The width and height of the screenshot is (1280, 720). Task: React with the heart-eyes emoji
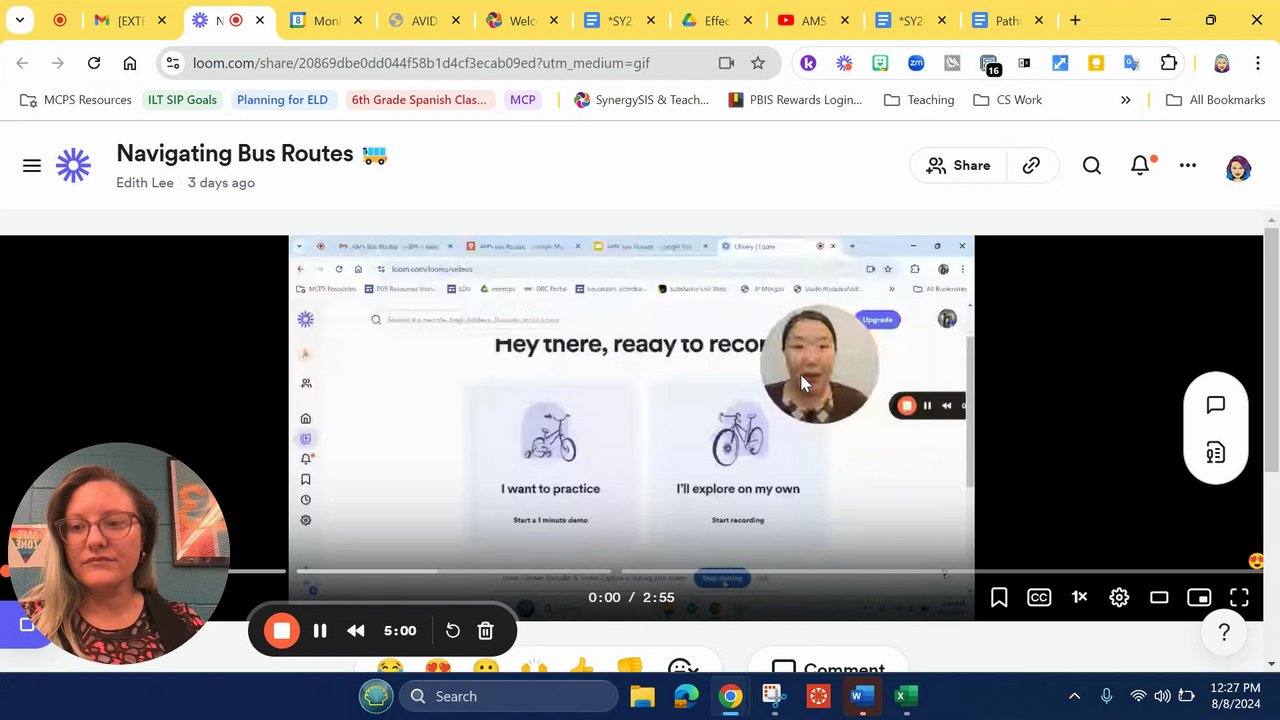[x=437, y=667]
